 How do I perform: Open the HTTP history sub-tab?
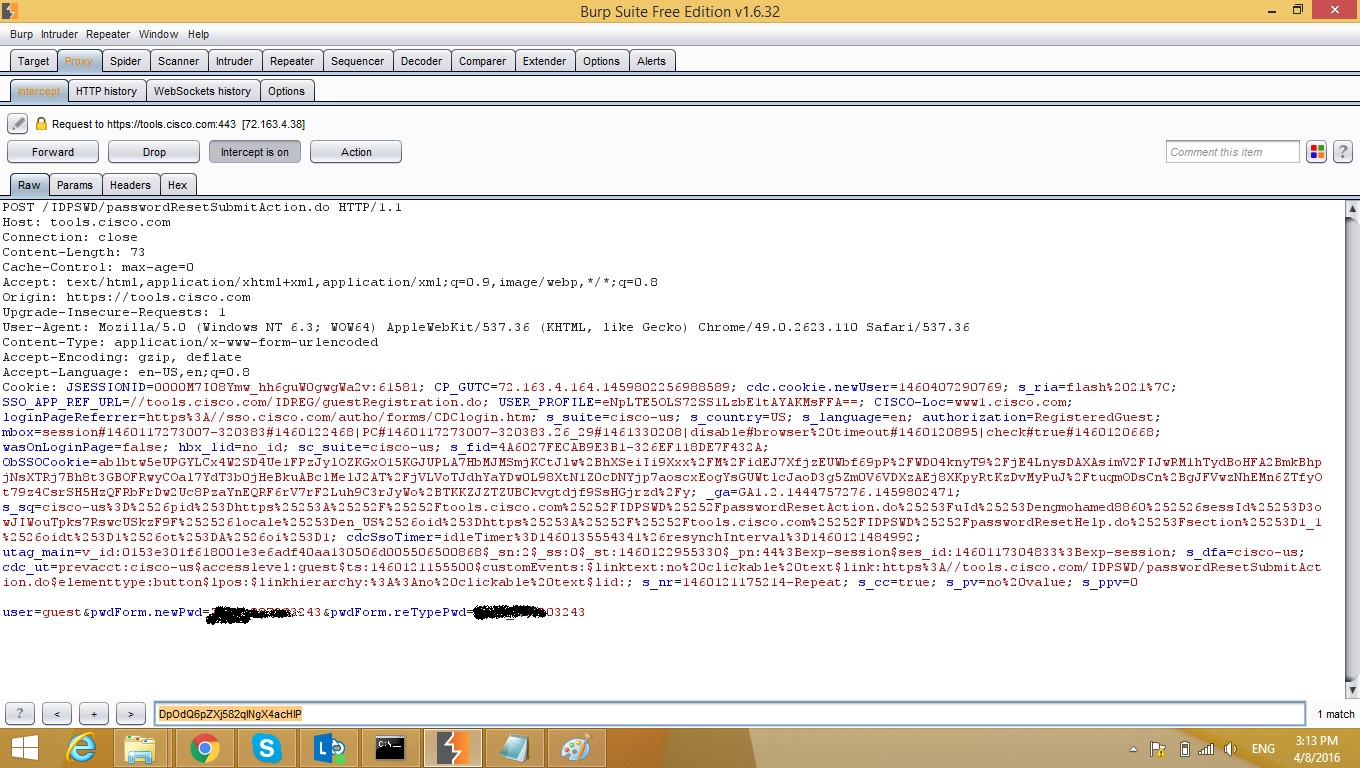tap(106, 91)
